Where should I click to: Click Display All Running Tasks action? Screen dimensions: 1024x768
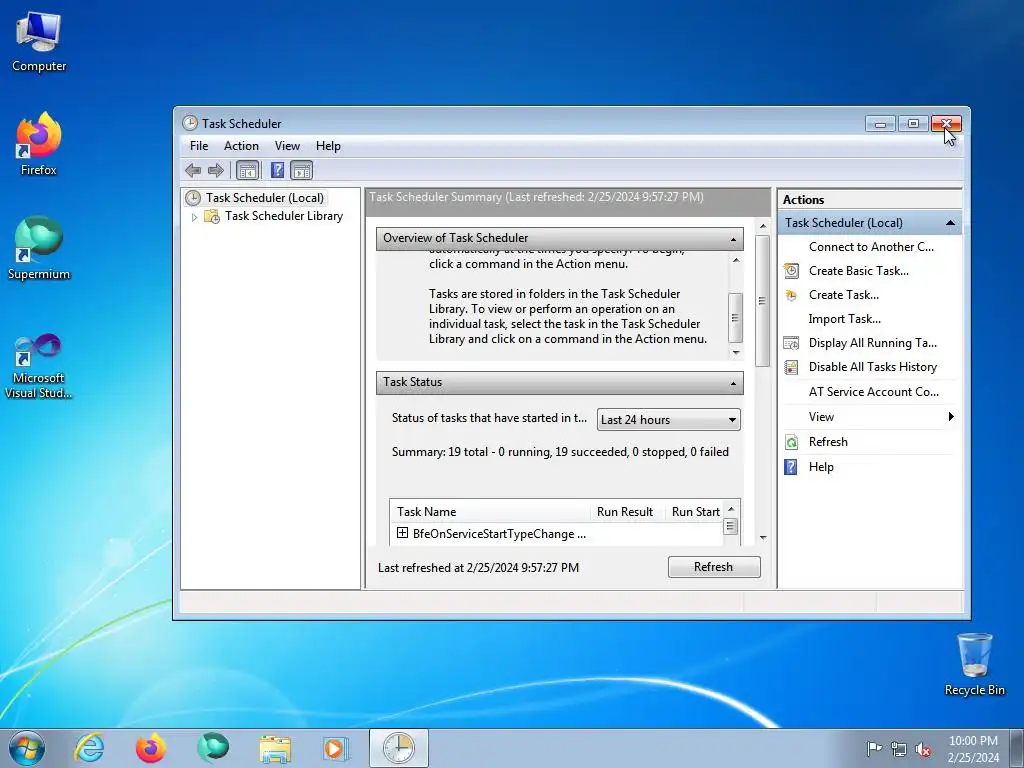872,343
